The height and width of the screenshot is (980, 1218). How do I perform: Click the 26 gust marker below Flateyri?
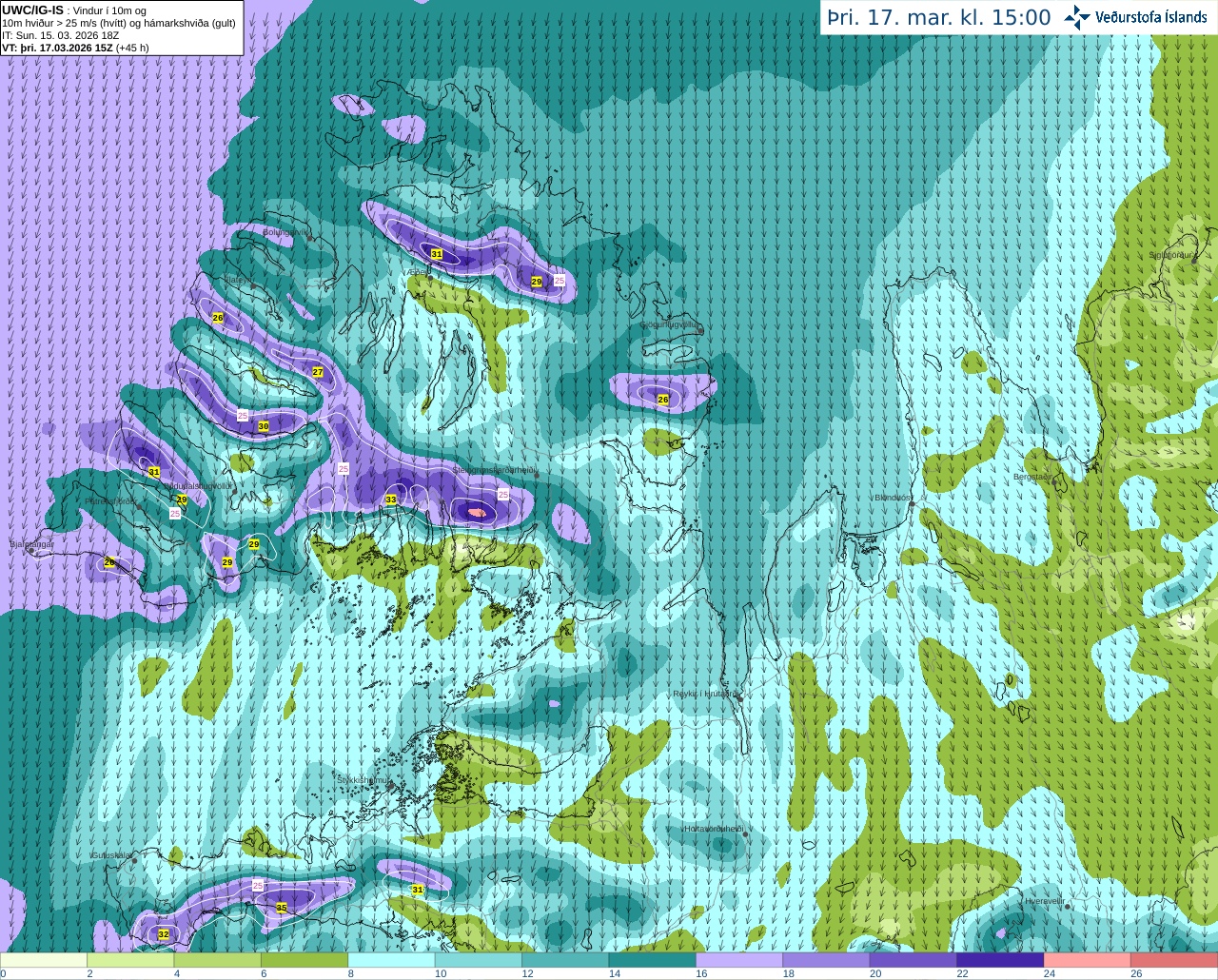218,318
